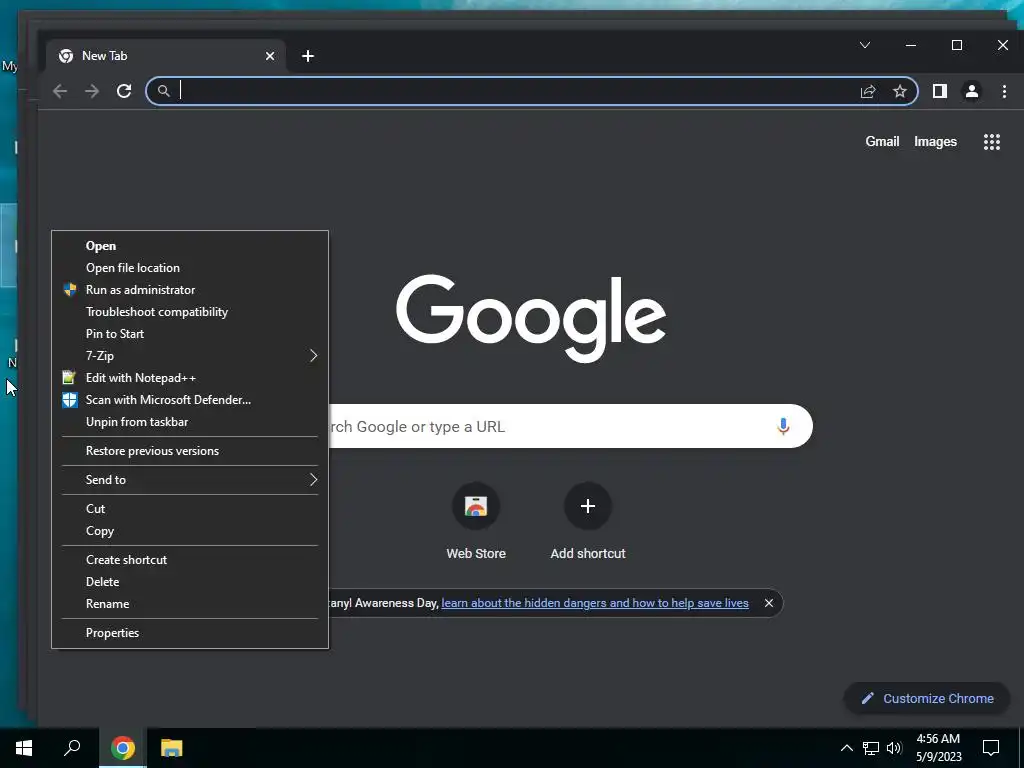The width and height of the screenshot is (1024, 768).
Task: Click Chrome icon in taskbar
Action: tap(123, 748)
